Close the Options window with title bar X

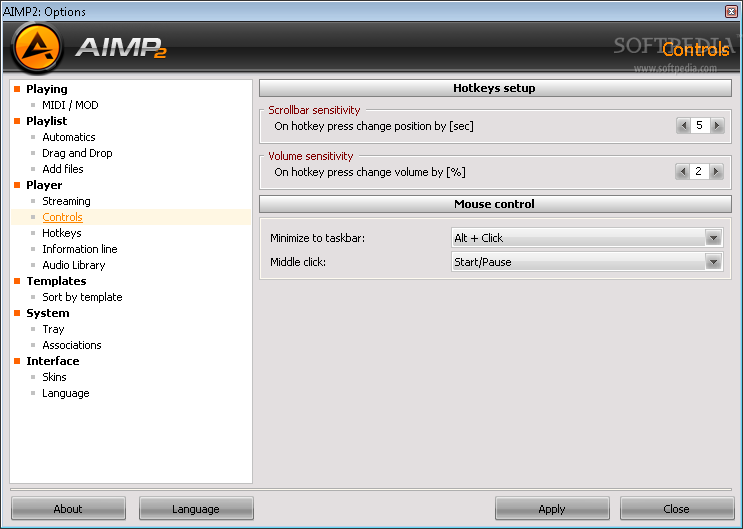pyautogui.click(x=732, y=11)
